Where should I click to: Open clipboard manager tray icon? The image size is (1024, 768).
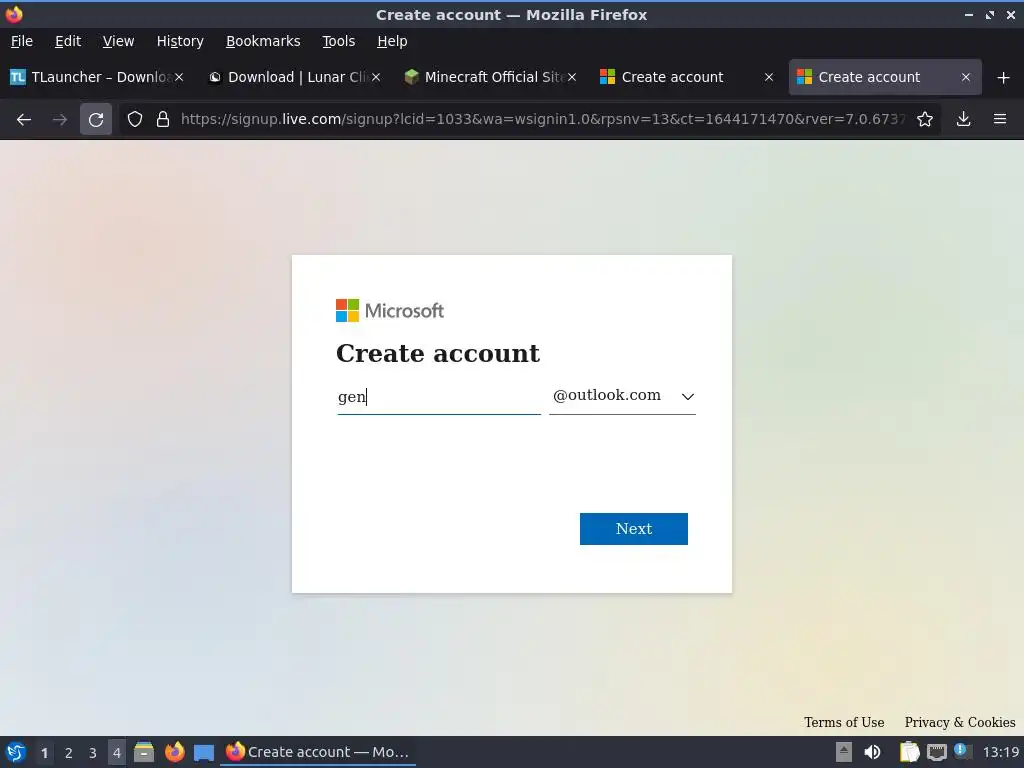tap(909, 752)
